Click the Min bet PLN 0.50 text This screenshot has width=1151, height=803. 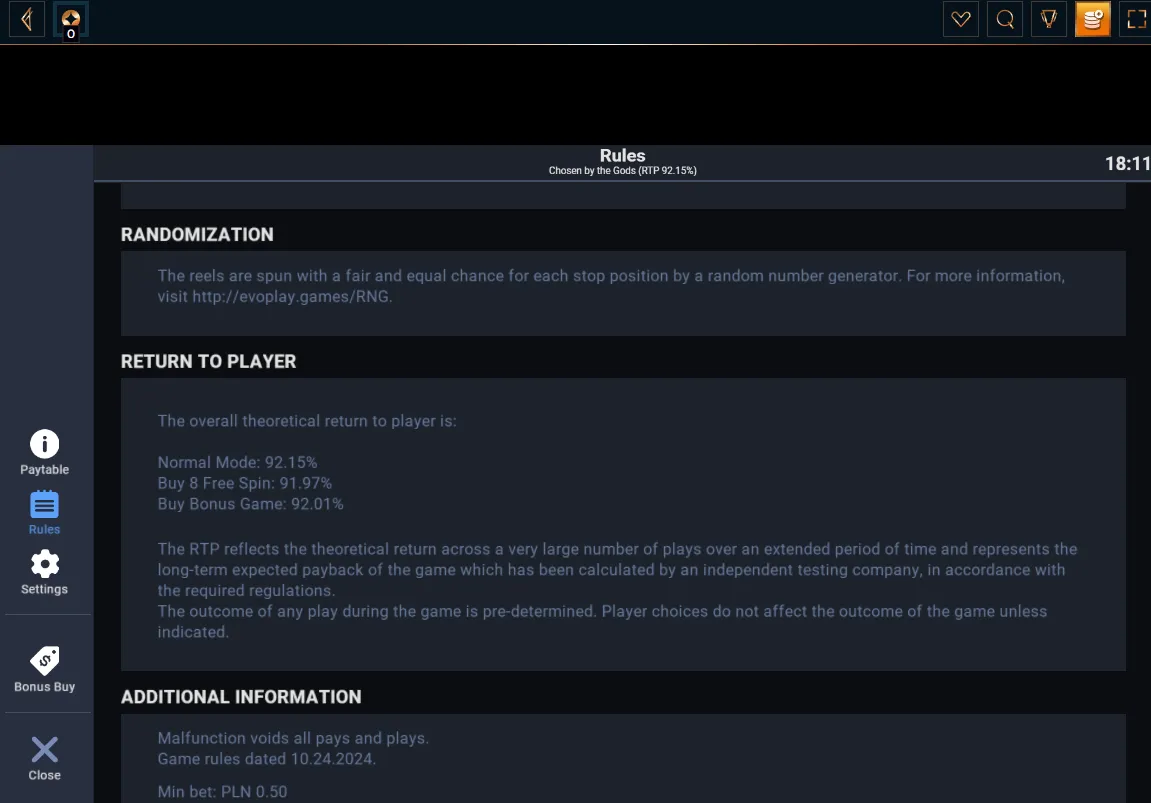coord(222,791)
